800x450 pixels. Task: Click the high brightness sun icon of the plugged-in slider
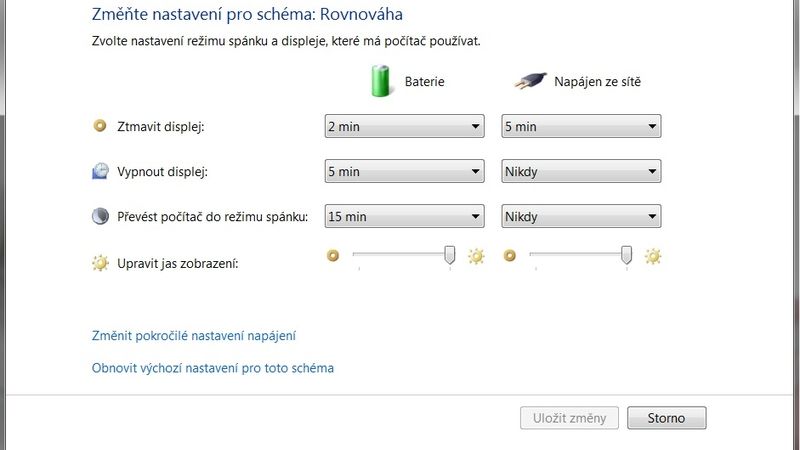(653, 256)
